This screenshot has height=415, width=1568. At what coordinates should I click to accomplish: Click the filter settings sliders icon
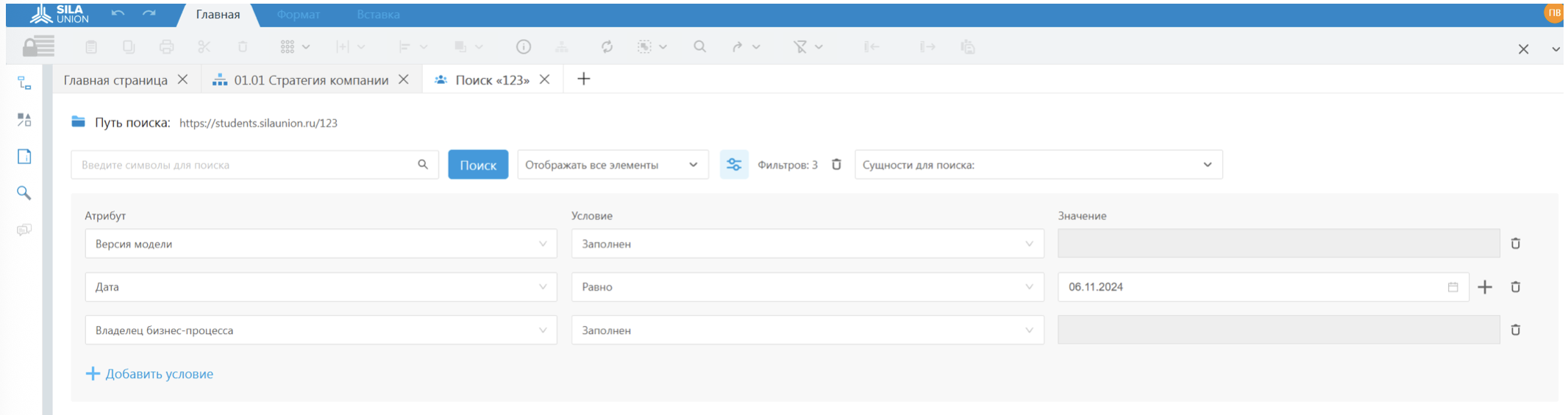[x=733, y=165]
